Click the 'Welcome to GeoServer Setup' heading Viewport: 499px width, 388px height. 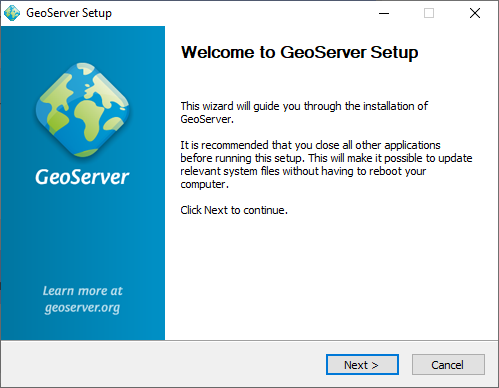click(x=299, y=52)
